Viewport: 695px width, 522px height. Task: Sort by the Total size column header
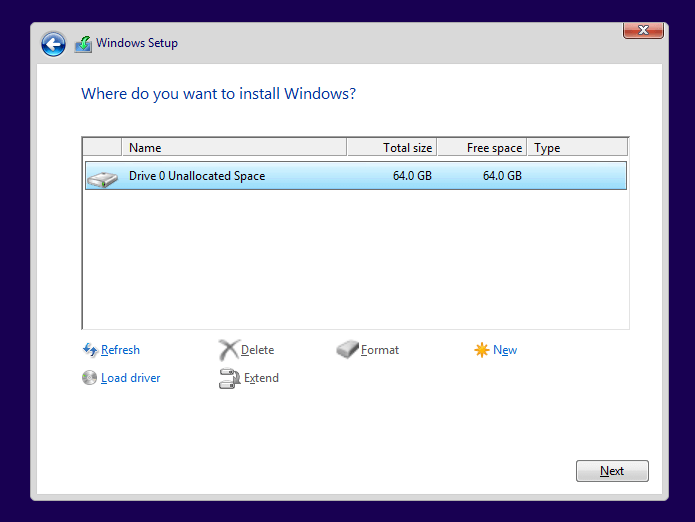click(392, 148)
